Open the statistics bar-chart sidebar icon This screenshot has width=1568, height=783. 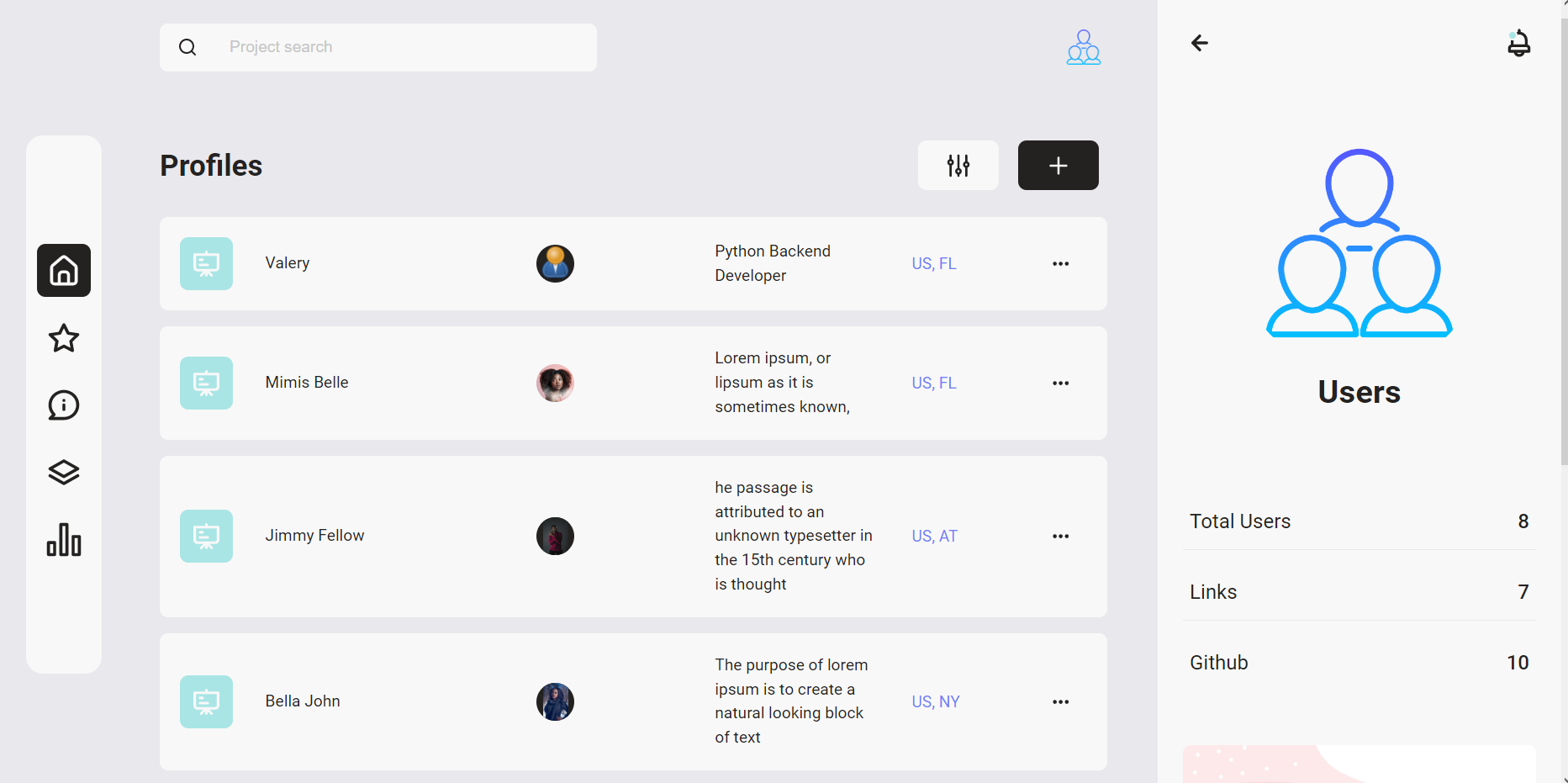point(63,541)
